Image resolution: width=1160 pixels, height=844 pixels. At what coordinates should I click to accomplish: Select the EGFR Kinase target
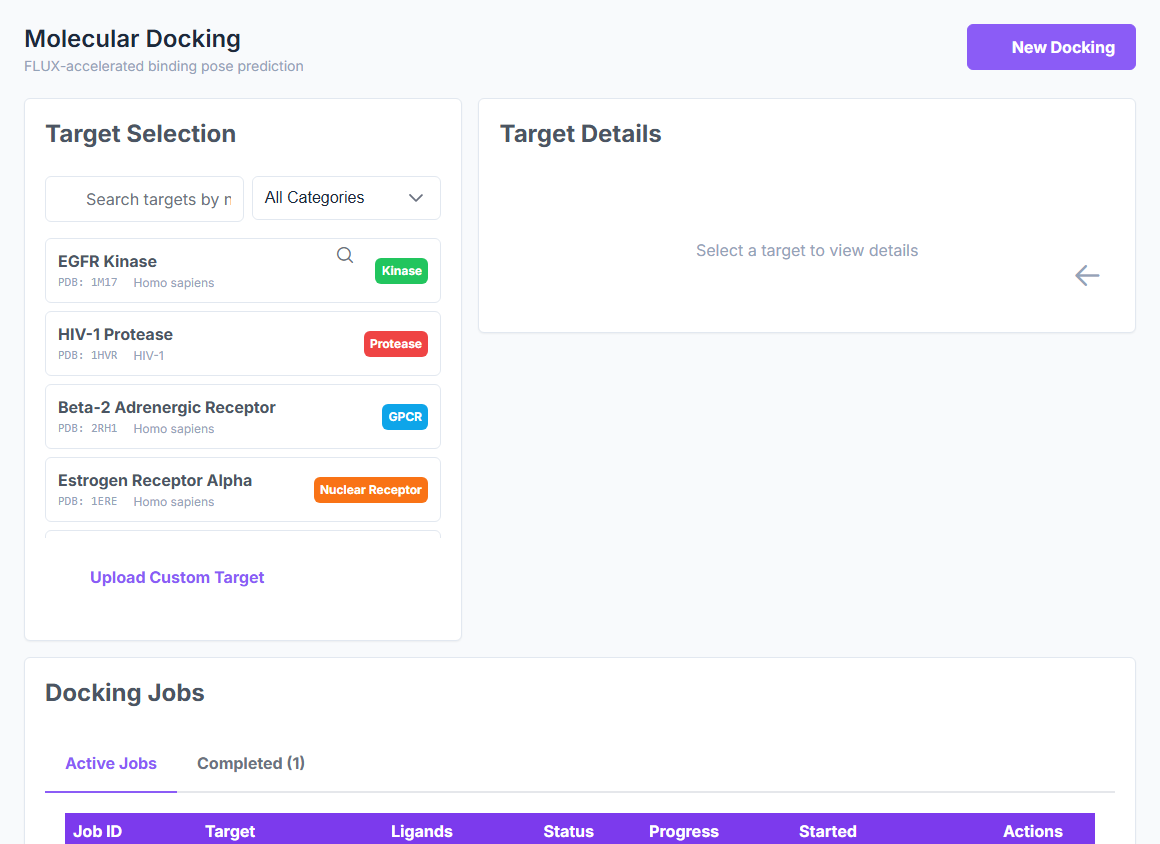click(243, 271)
